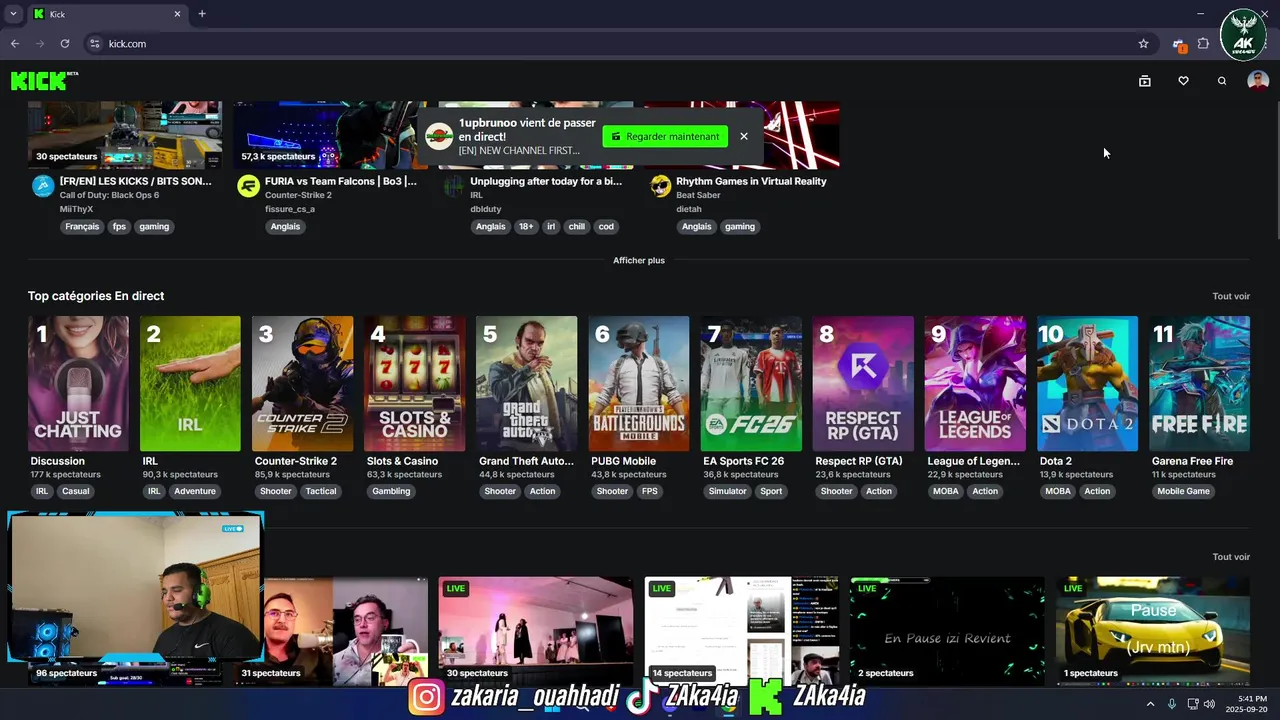Open the heart favorites icon in header
Image resolution: width=1280 pixels, height=720 pixels.
pos(1183,81)
